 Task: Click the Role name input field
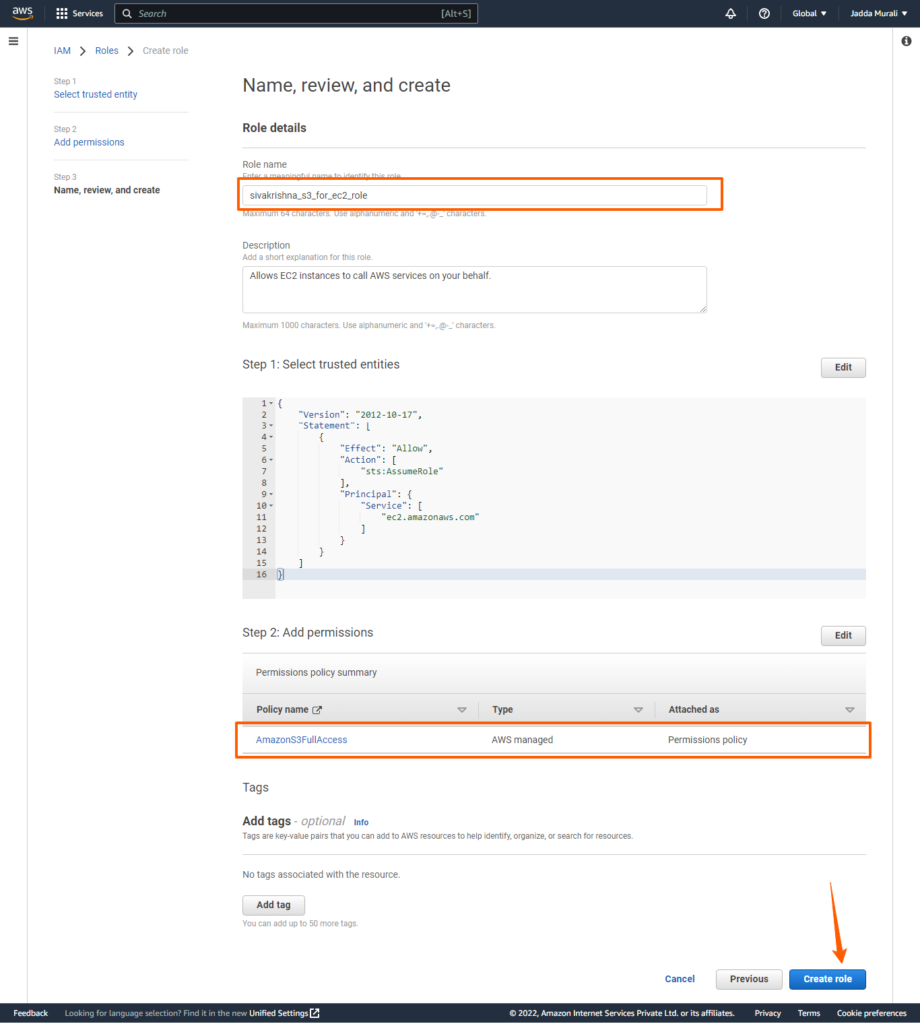click(474, 195)
